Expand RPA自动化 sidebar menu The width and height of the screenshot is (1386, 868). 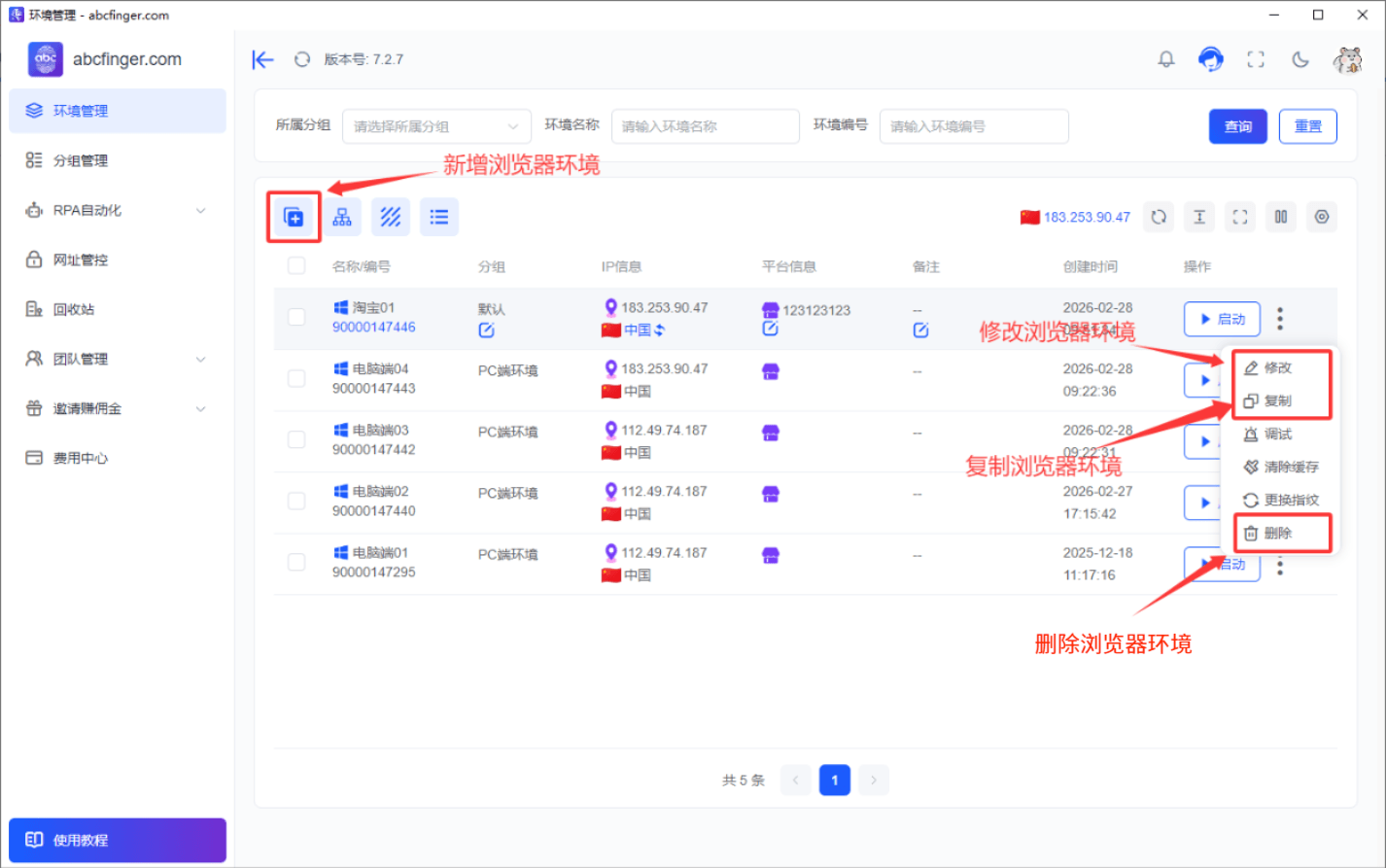[118, 210]
